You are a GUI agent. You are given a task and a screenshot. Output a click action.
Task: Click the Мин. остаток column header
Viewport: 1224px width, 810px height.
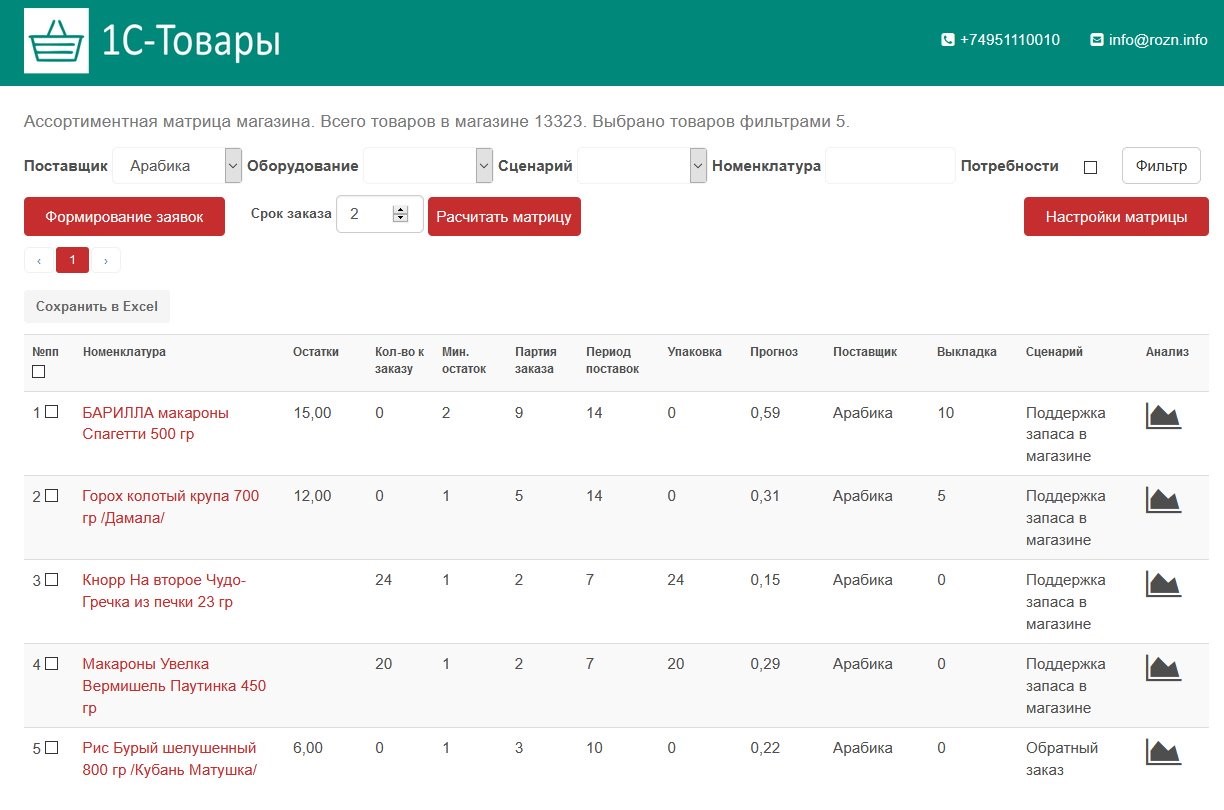point(464,360)
